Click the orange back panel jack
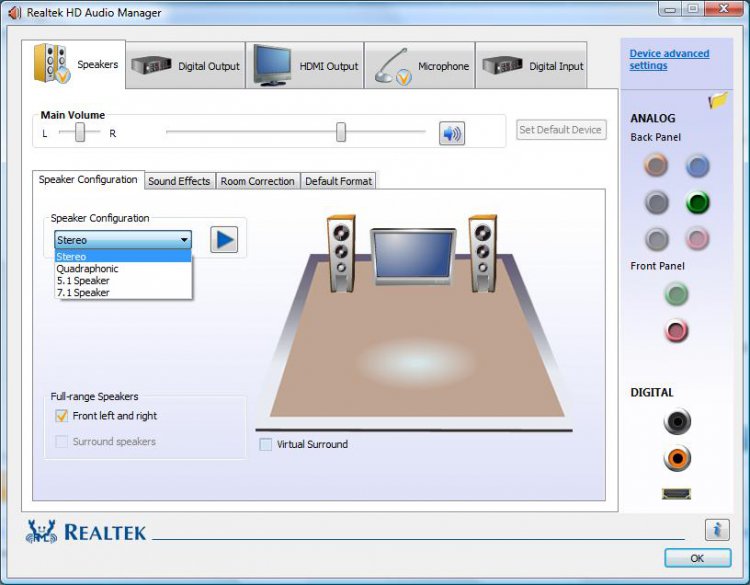 [656, 166]
